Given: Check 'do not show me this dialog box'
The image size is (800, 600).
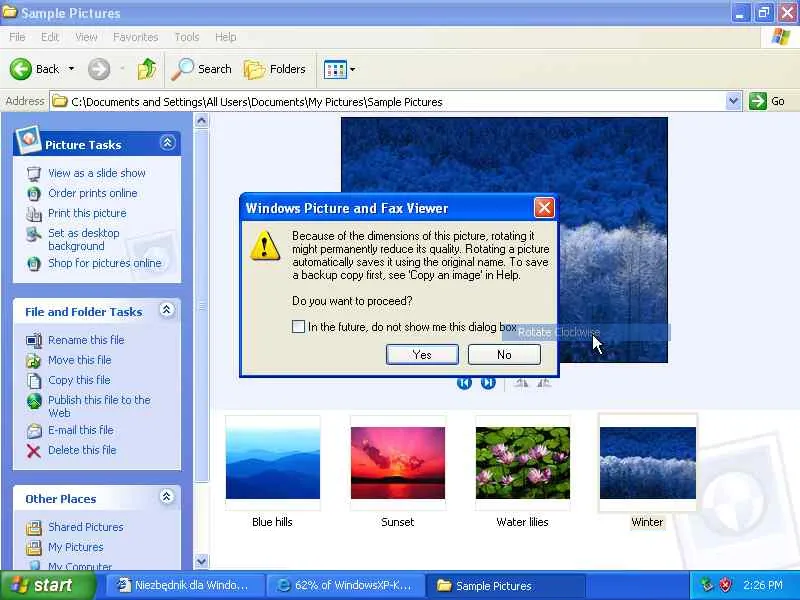Looking at the screenshot, I should point(298,327).
